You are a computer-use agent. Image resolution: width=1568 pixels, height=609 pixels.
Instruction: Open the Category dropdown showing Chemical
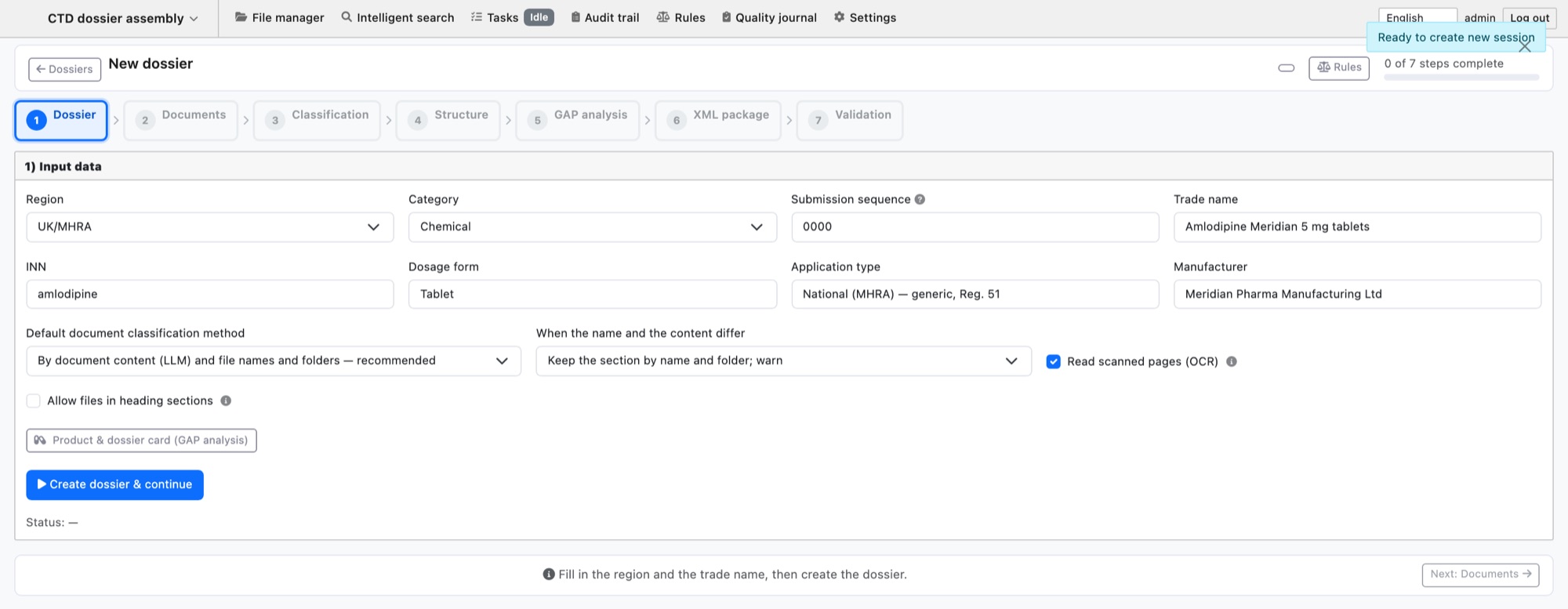593,227
